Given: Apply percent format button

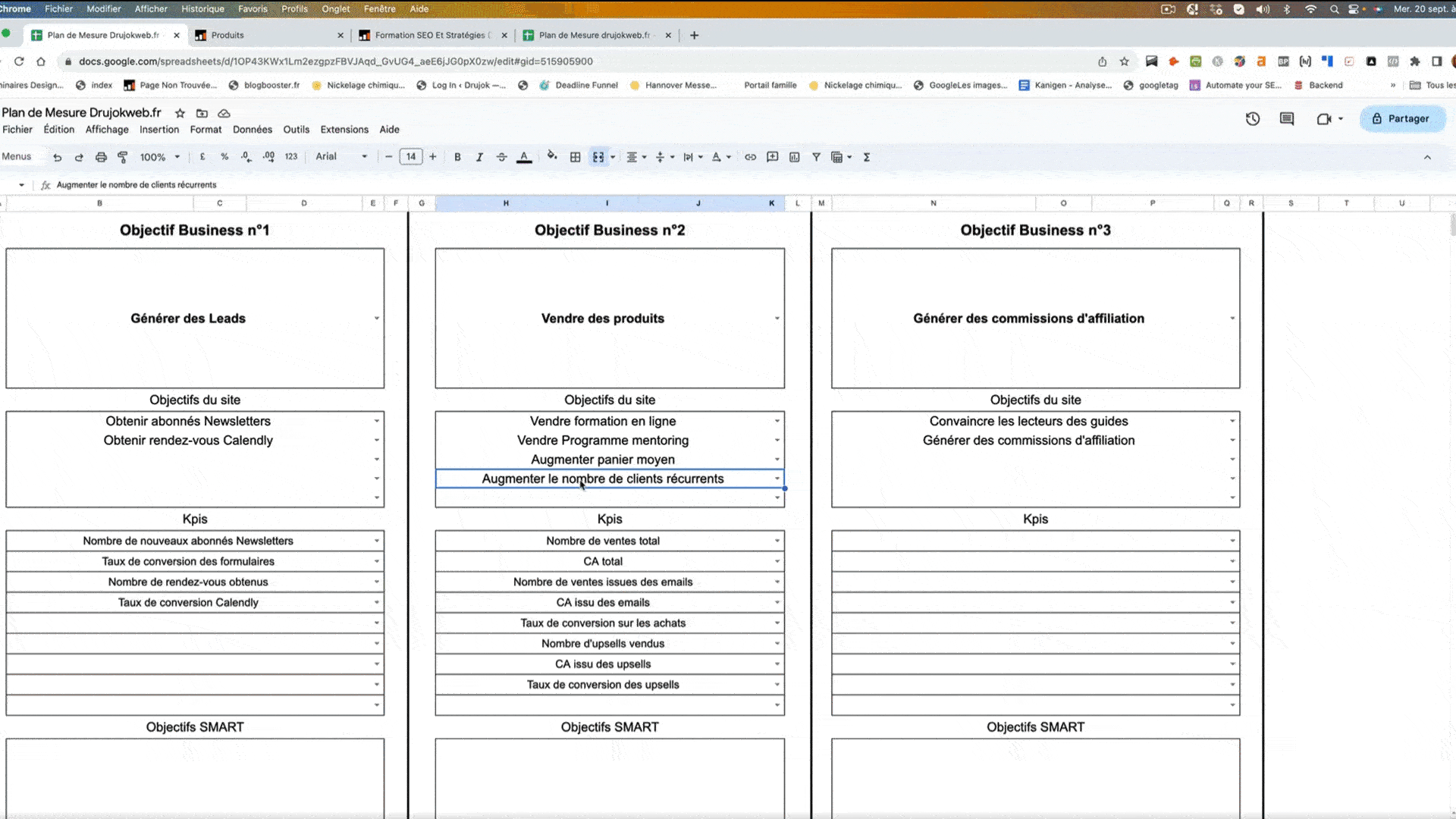Looking at the screenshot, I should tap(224, 157).
